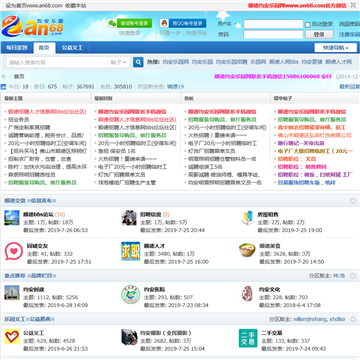The height and width of the screenshot is (360, 360).
Task: Open the green 二手交易 icon
Action: coord(248,338)
